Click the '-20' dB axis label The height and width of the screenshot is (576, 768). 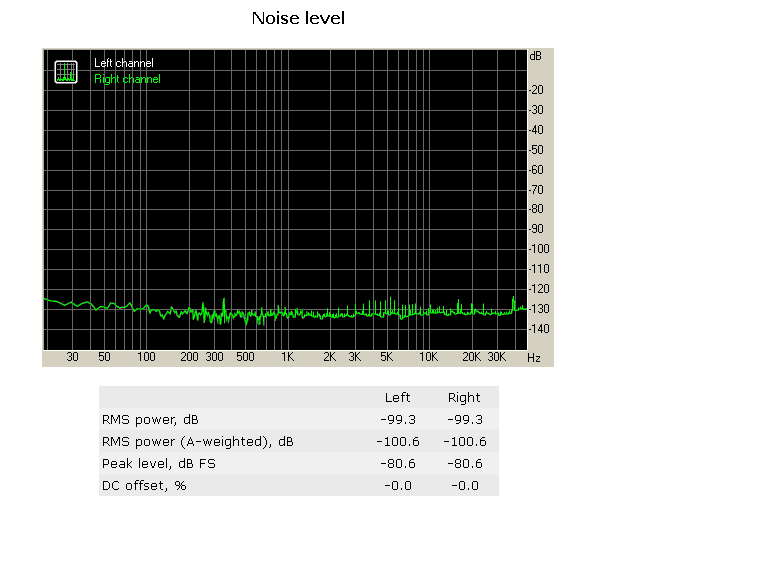537,90
